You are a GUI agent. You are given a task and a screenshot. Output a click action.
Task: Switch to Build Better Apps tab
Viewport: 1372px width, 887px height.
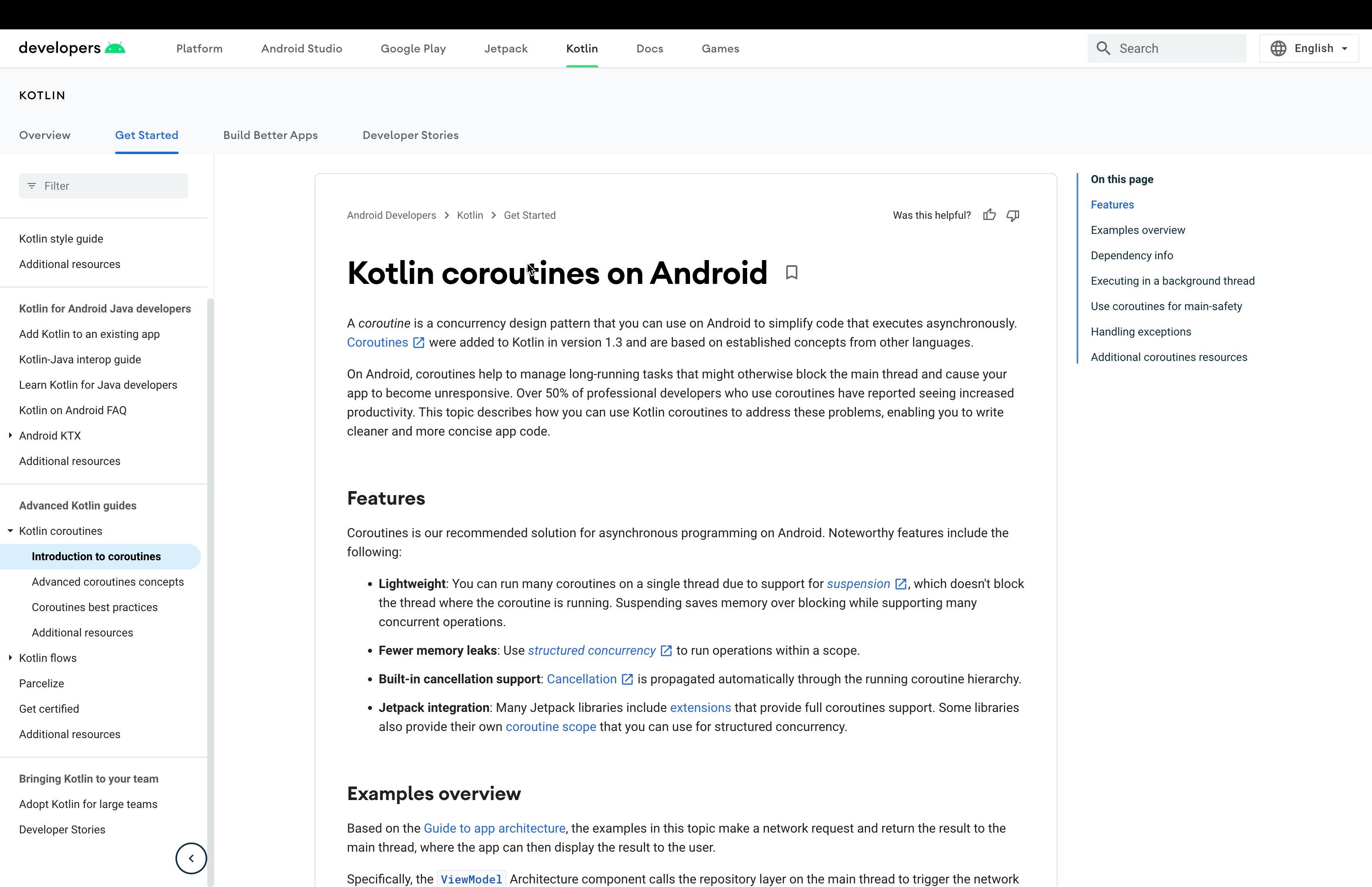click(270, 135)
